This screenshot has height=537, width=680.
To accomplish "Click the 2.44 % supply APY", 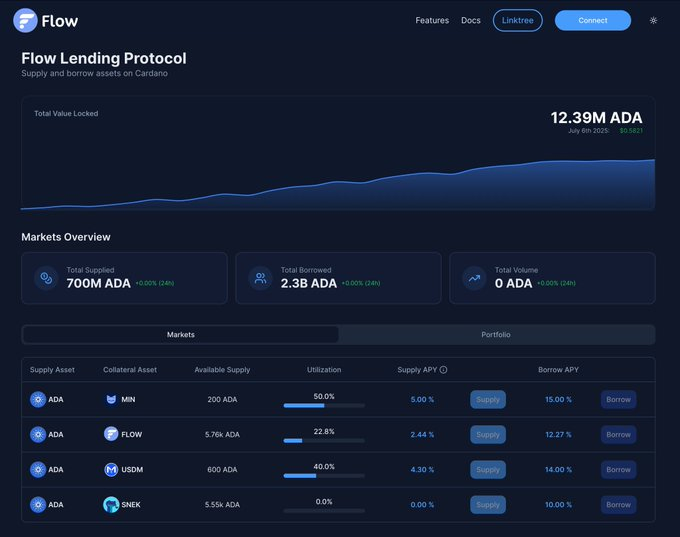I will (422, 434).
